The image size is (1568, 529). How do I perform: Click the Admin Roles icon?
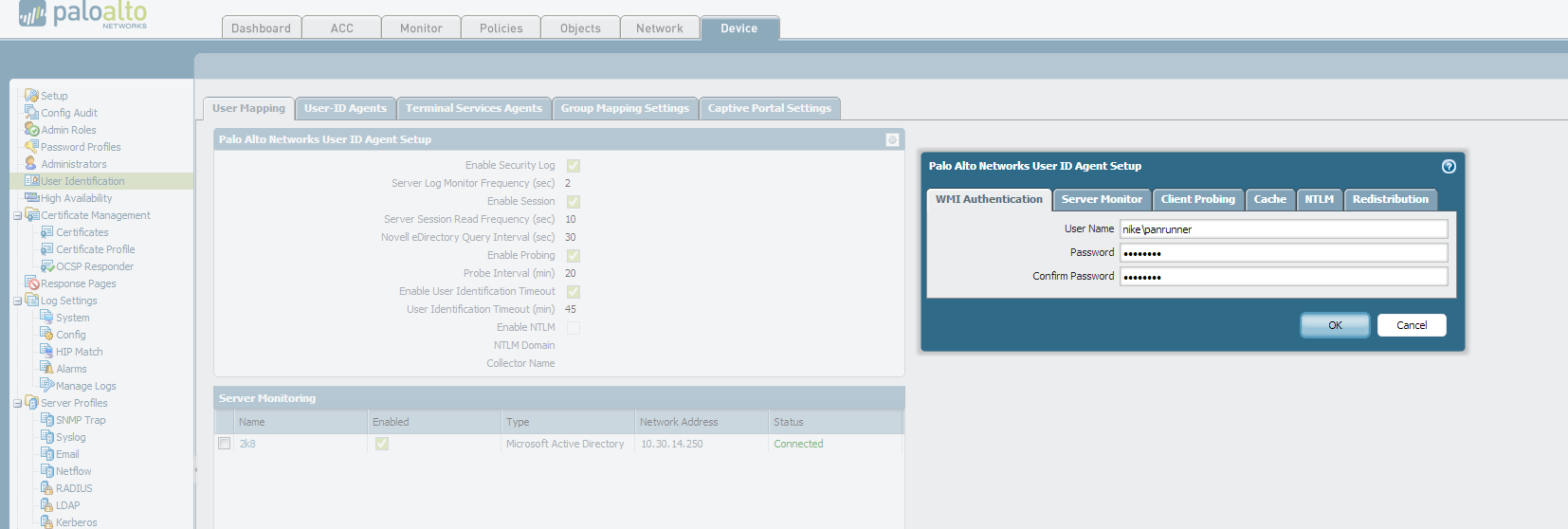point(31,130)
